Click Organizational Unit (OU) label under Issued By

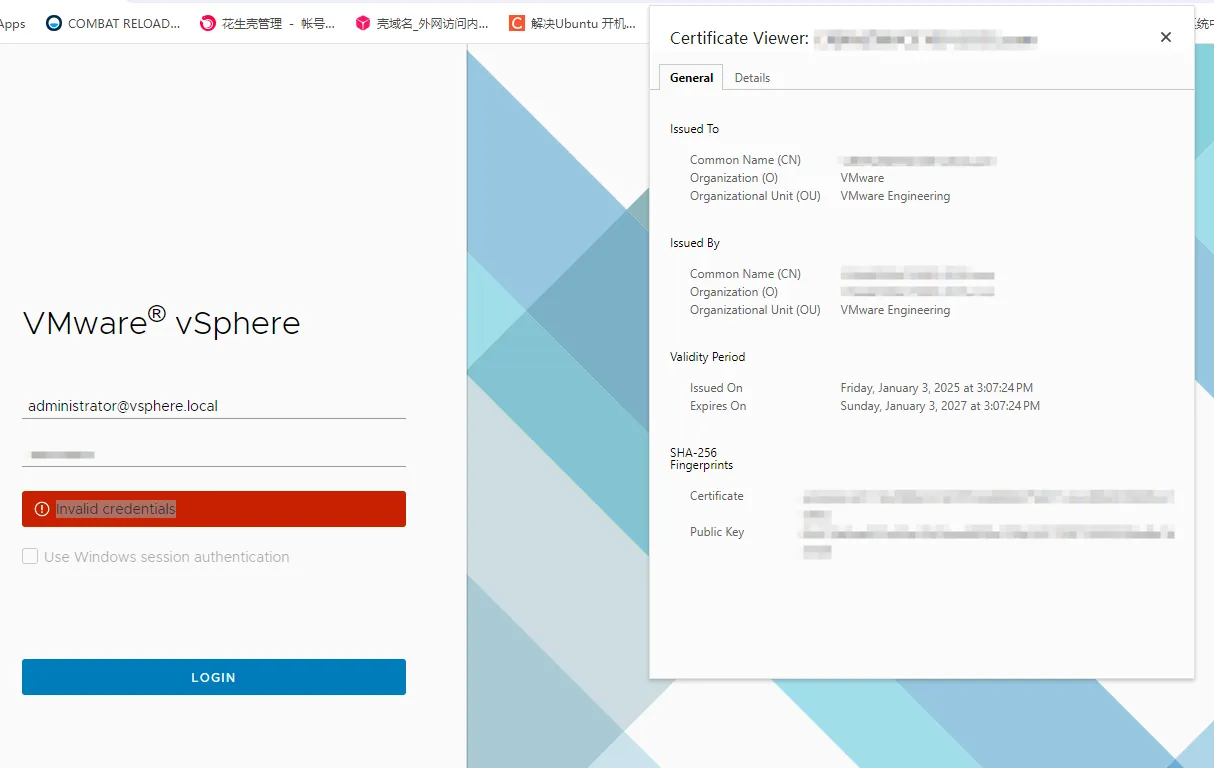[755, 310]
